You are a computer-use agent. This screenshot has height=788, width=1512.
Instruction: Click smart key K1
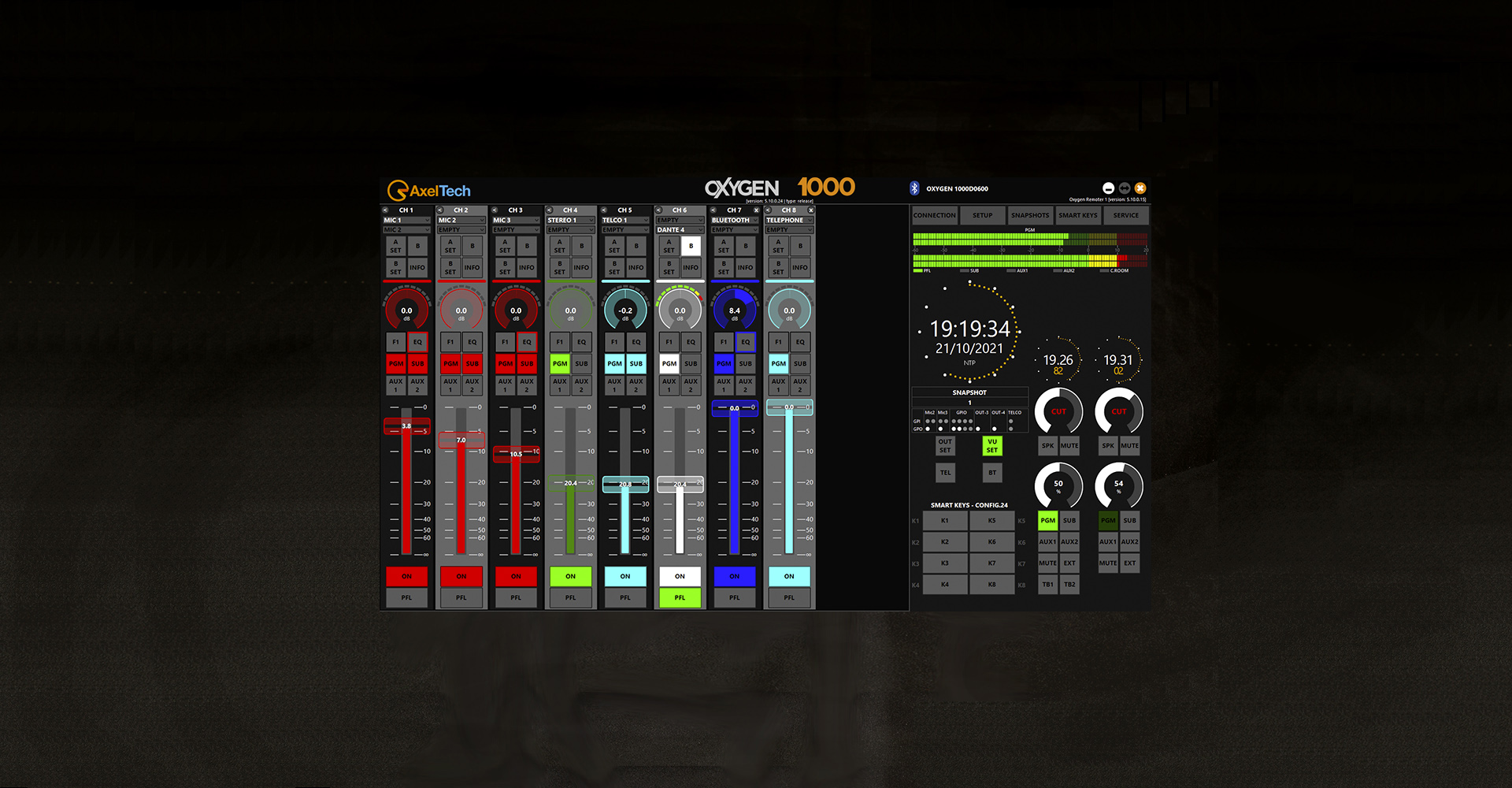945,520
